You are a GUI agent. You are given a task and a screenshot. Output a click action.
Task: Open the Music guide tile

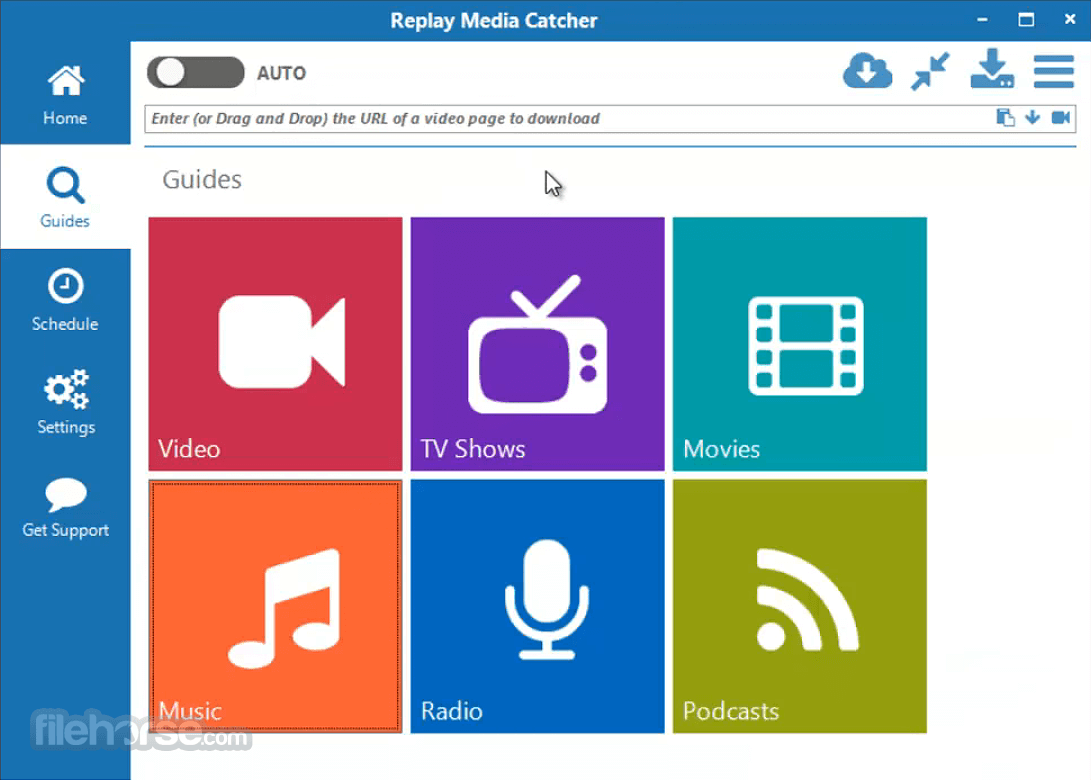[276, 606]
